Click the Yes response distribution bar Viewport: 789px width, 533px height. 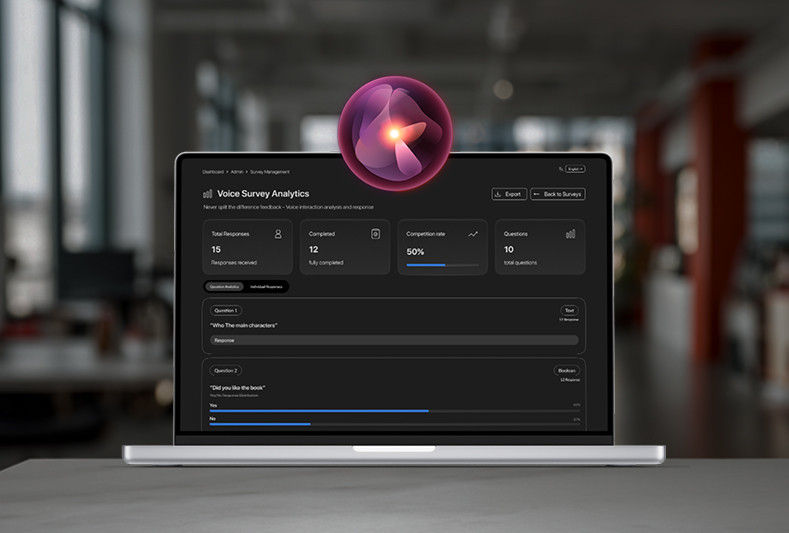click(x=394, y=411)
